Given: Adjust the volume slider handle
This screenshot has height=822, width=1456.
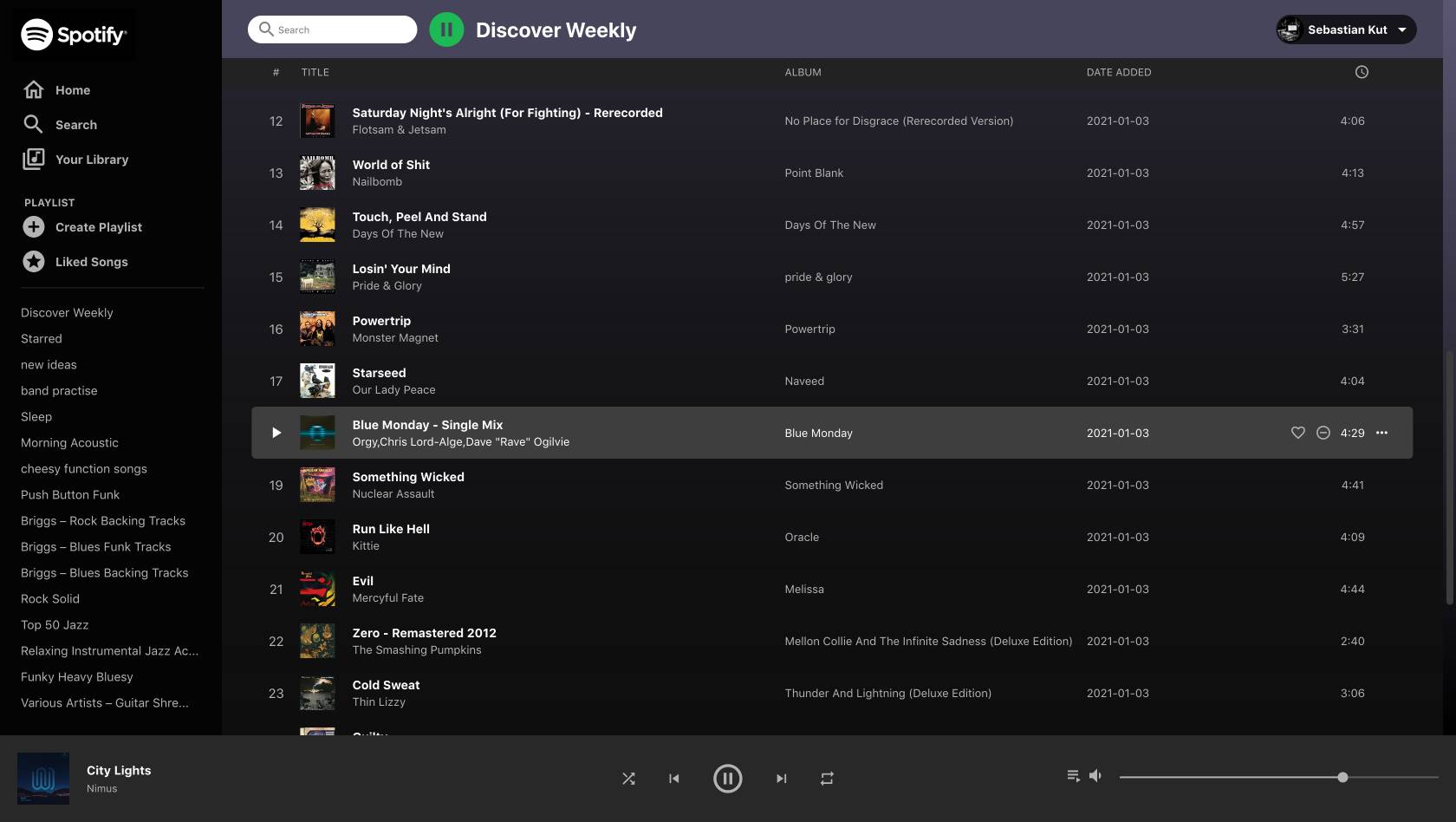Looking at the screenshot, I should coord(1342,777).
